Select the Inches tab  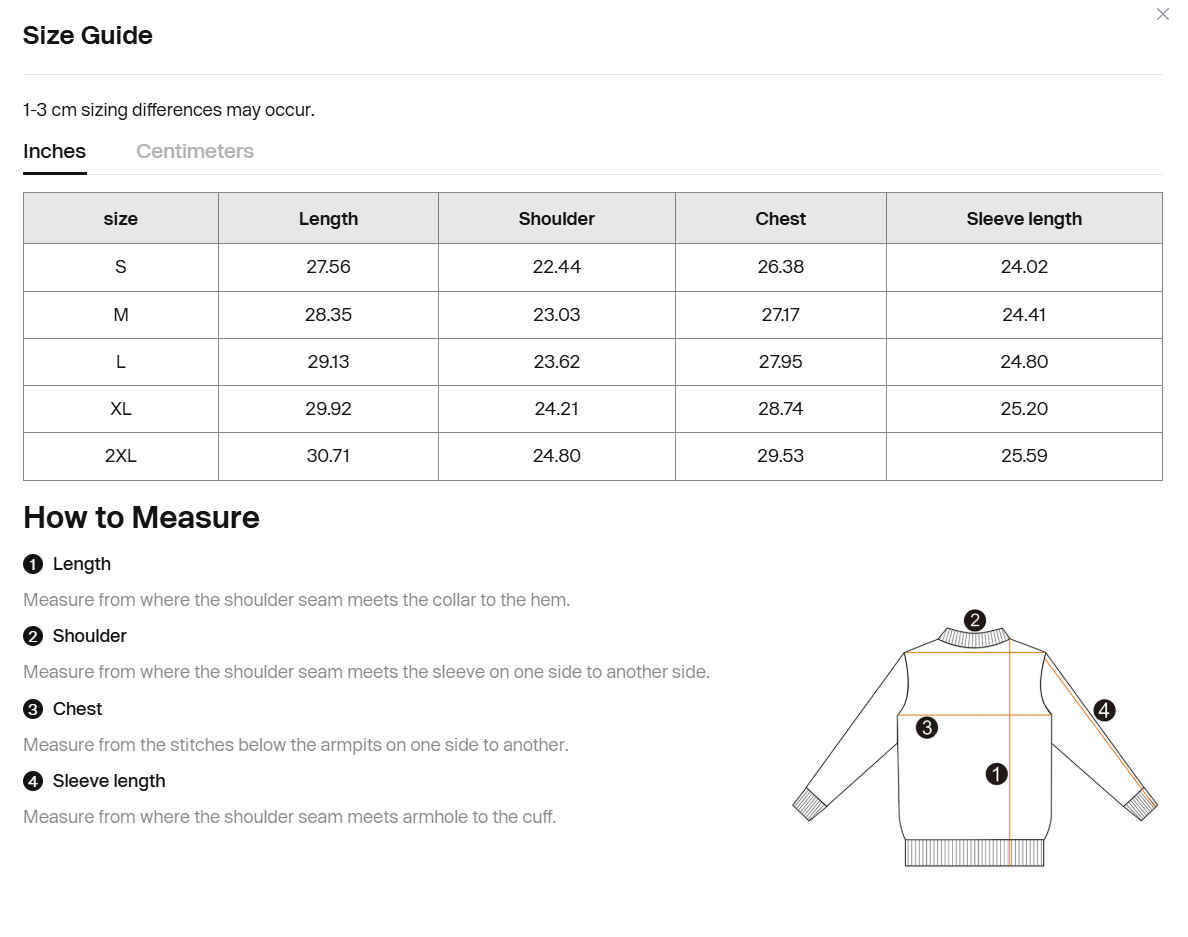click(x=54, y=151)
